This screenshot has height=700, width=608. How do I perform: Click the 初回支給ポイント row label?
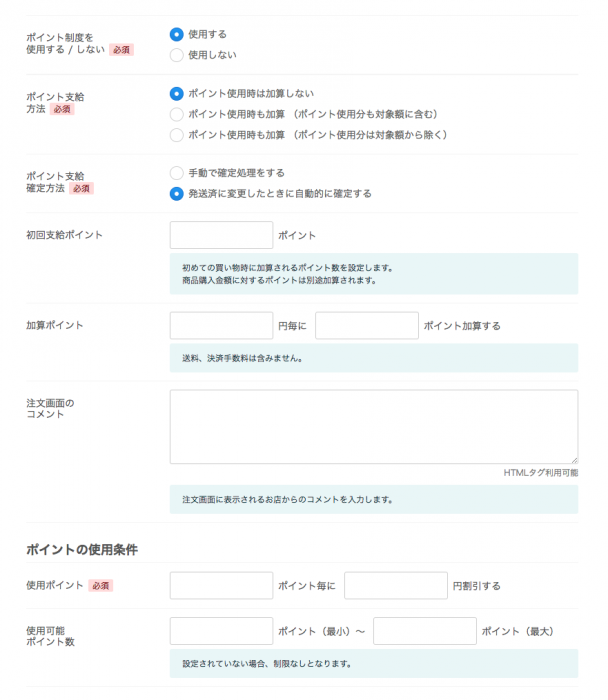64,235
